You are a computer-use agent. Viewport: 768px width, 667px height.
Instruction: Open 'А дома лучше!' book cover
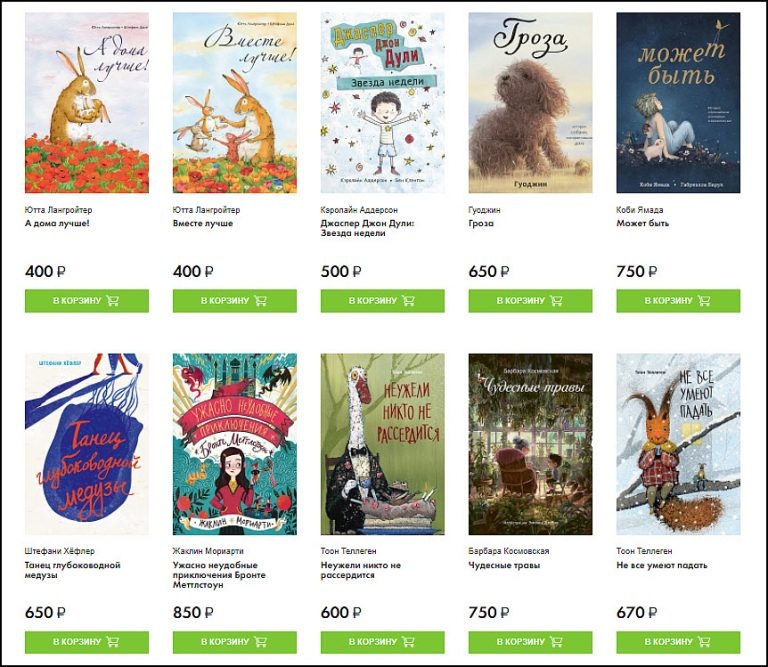(87, 103)
